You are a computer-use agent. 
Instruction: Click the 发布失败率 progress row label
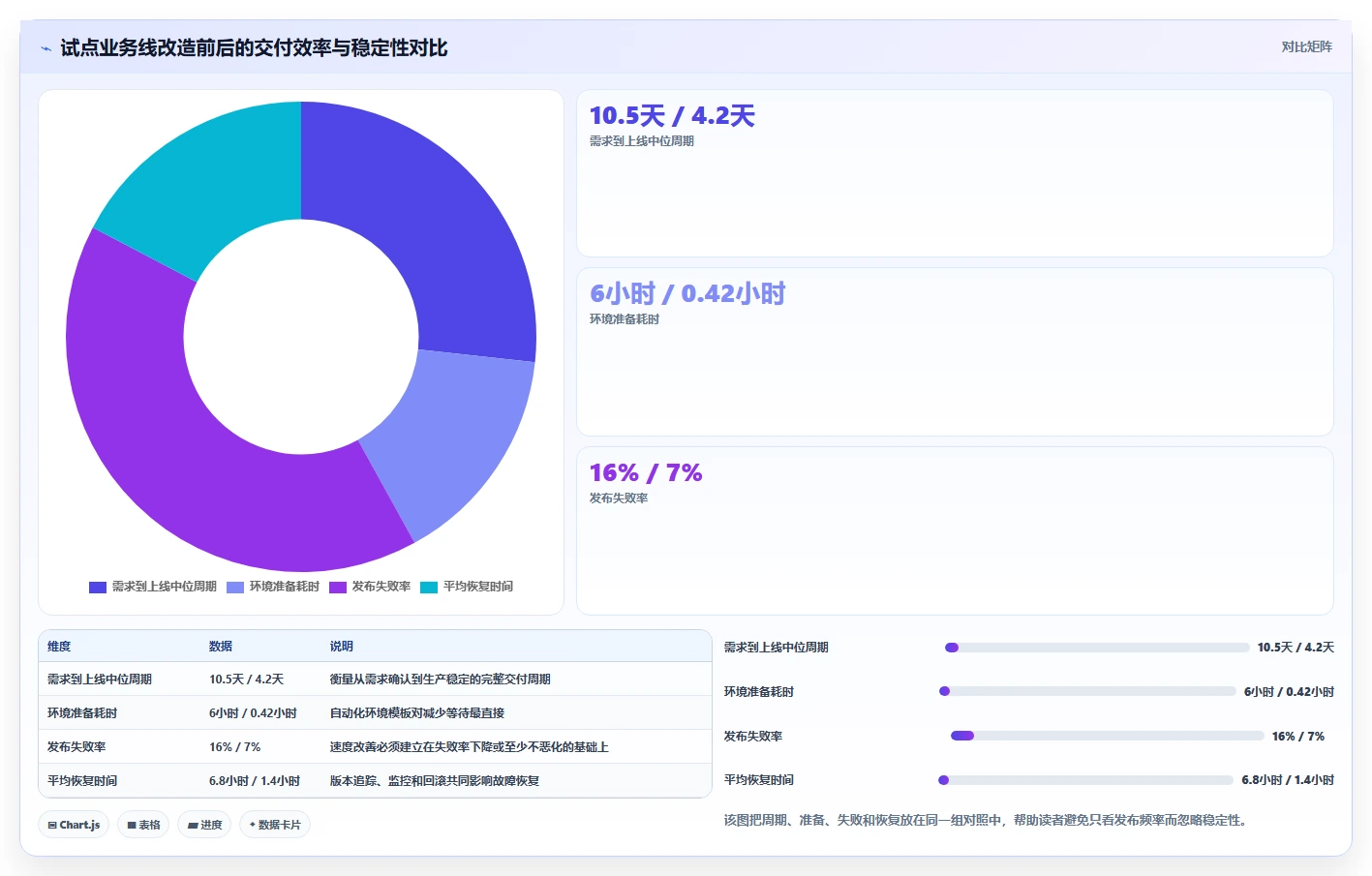coord(753,737)
